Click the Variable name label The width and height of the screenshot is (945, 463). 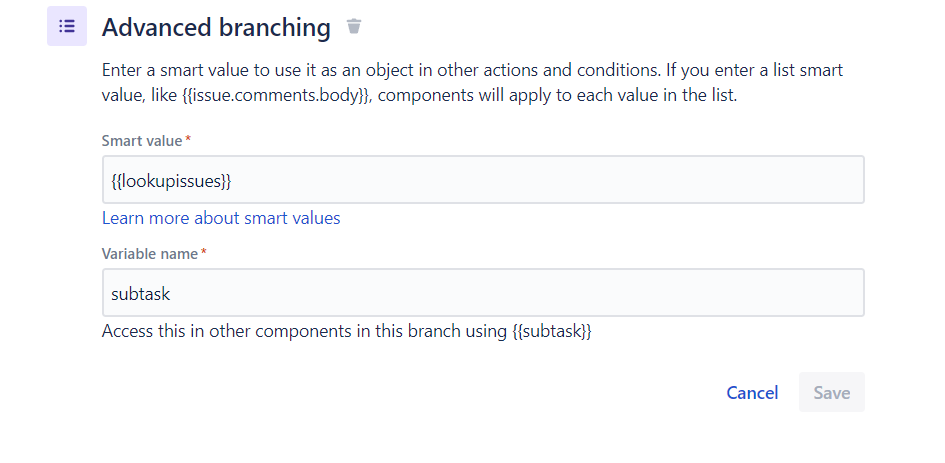(x=149, y=254)
